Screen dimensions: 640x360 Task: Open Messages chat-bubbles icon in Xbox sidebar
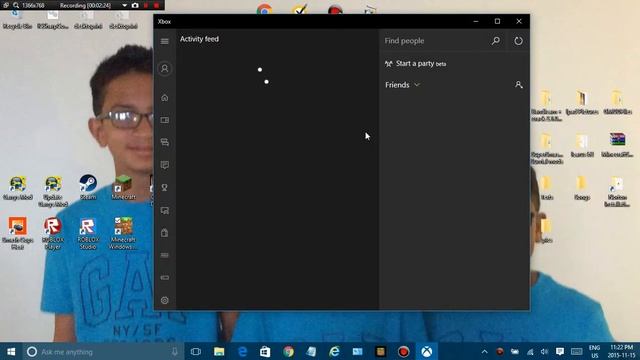coord(164,142)
